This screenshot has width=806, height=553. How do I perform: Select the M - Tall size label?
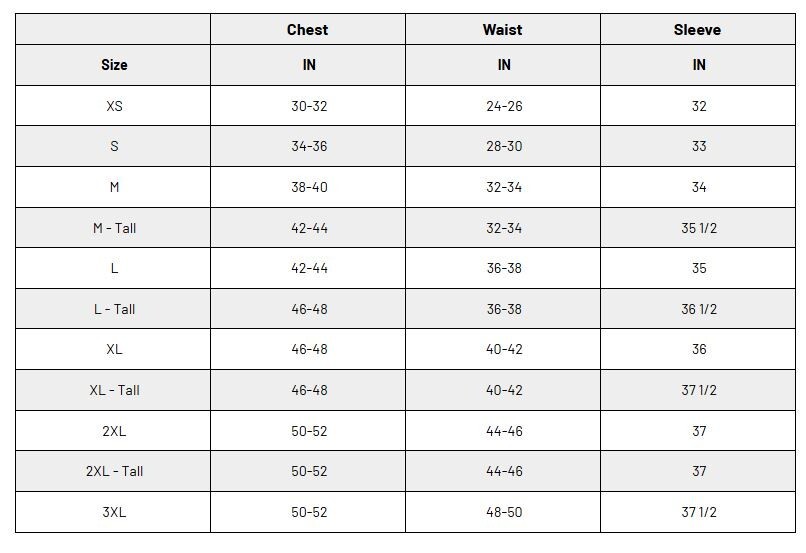[x=114, y=228]
